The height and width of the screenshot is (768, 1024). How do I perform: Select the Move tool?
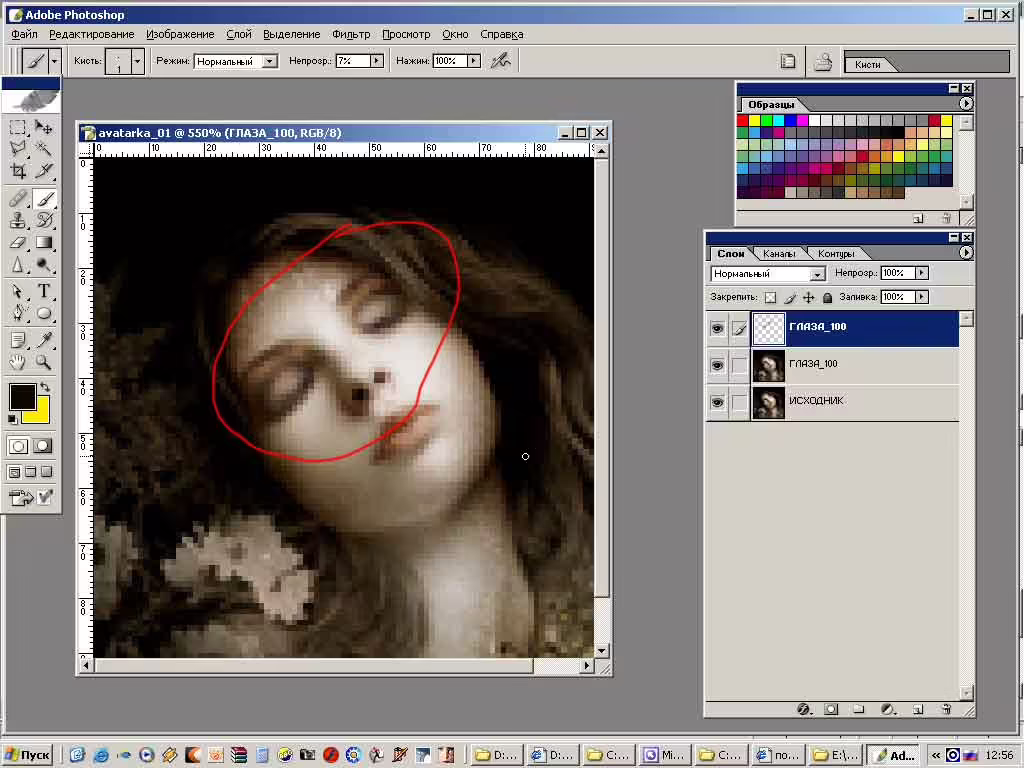[44, 127]
